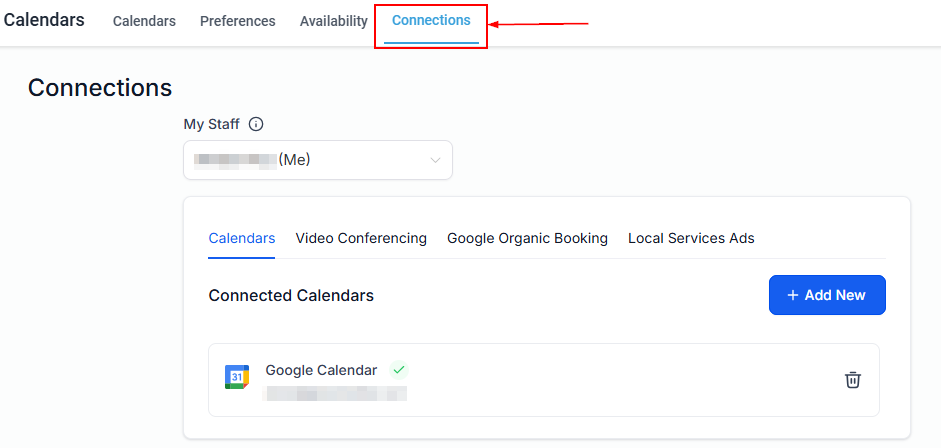The height and width of the screenshot is (448, 941).
Task: Expand staff list using the chevron arrow
Action: click(x=435, y=160)
